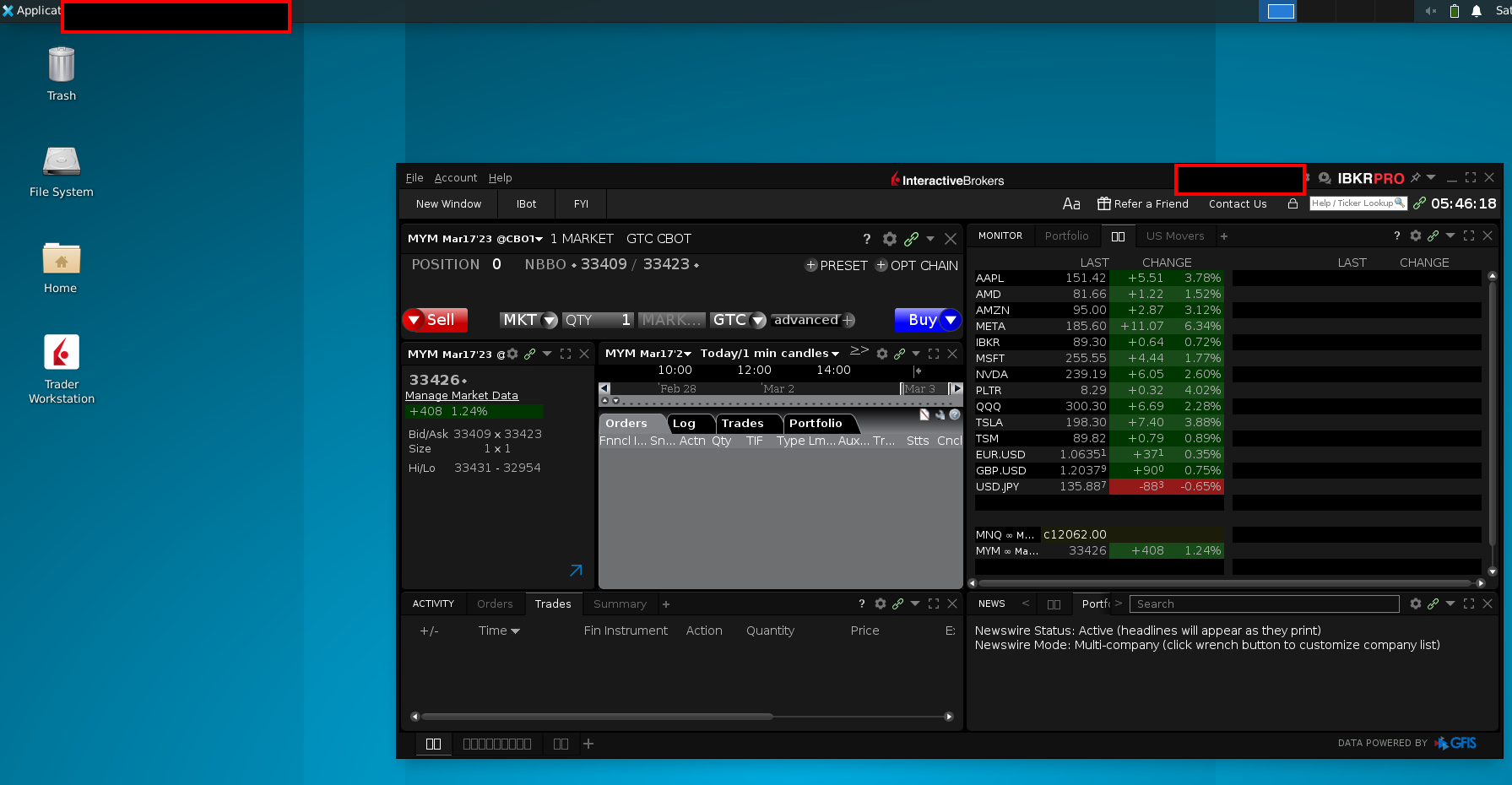Open the MYM Mar17'23 @CBOT contract dropdown
The height and width of the screenshot is (785, 1512).
pos(539,239)
